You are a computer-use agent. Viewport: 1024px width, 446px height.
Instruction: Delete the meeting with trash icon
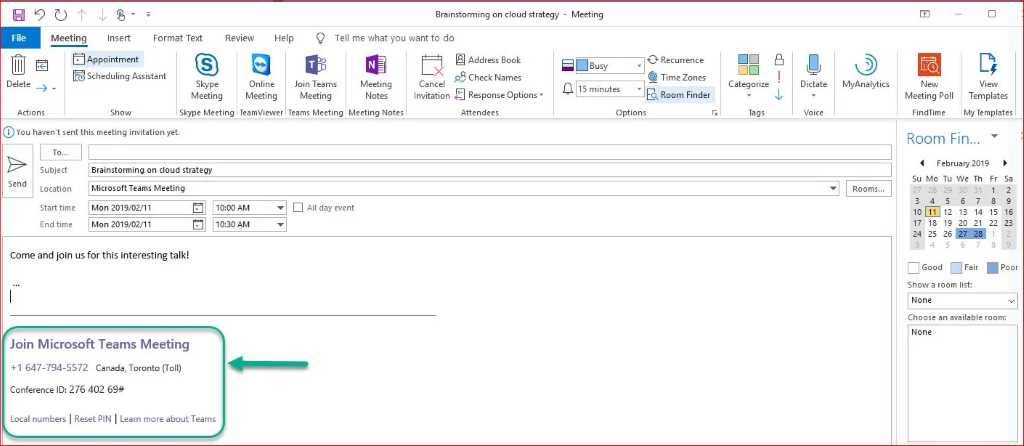coord(18,72)
